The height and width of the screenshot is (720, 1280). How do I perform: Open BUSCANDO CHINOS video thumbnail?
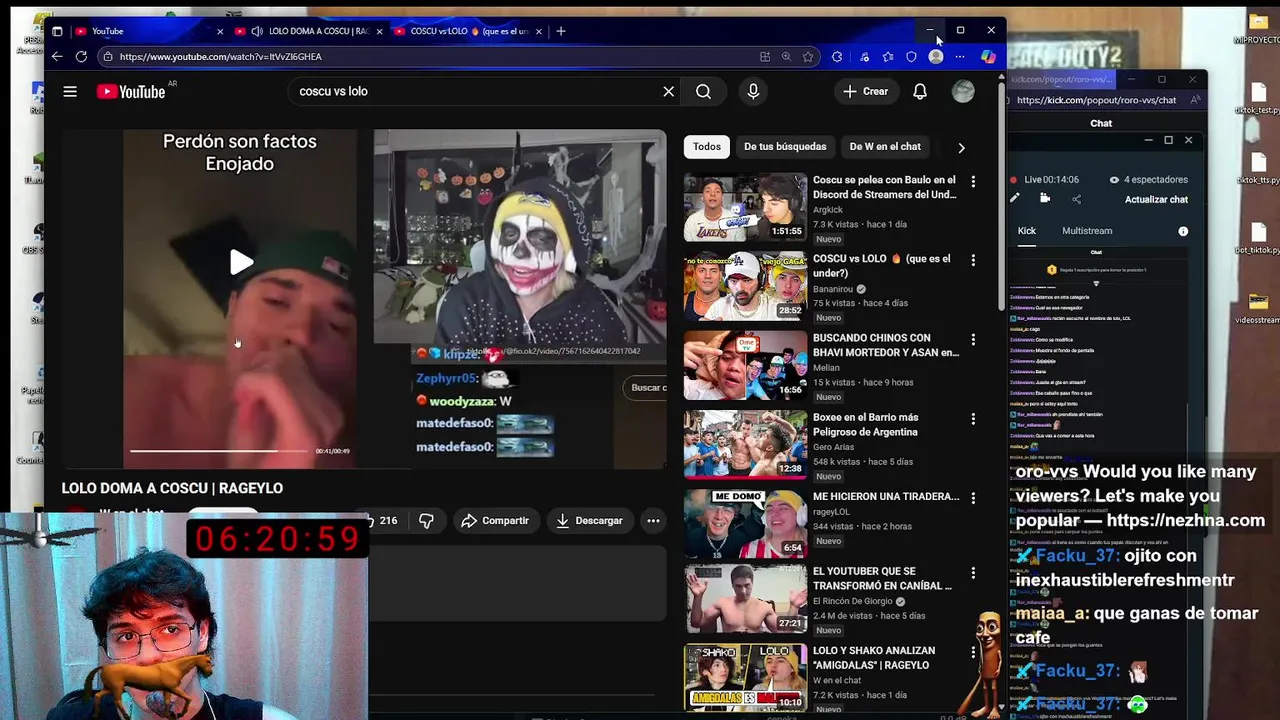click(x=745, y=364)
